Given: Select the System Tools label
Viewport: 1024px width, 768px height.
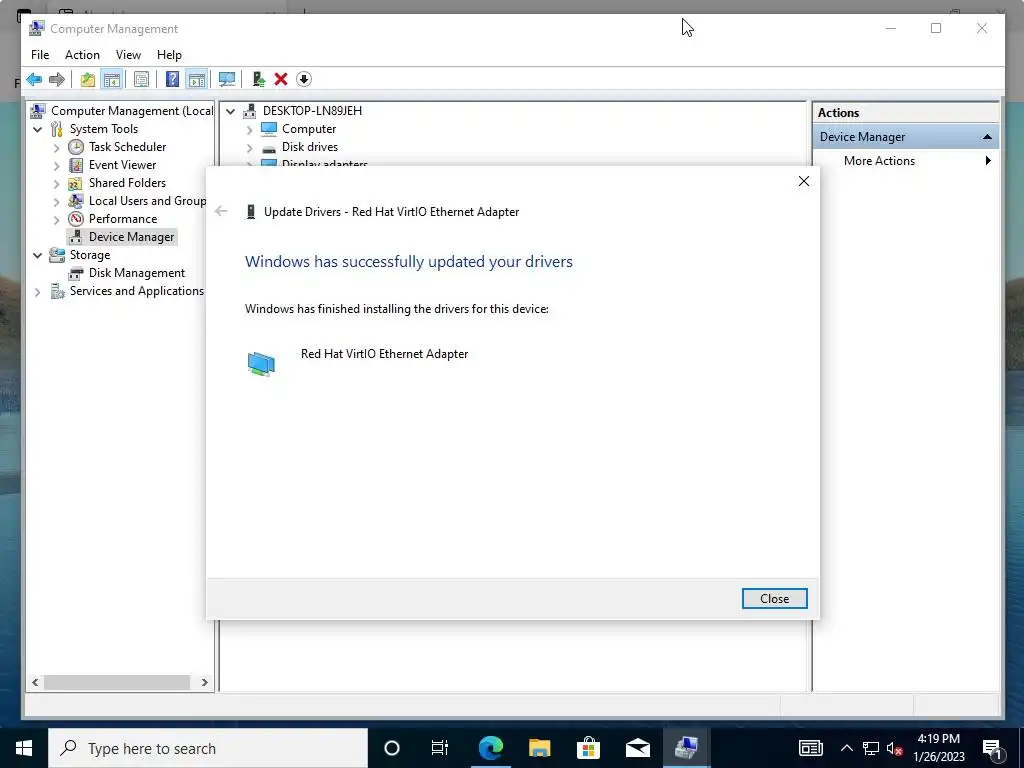Looking at the screenshot, I should coord(104,129).
